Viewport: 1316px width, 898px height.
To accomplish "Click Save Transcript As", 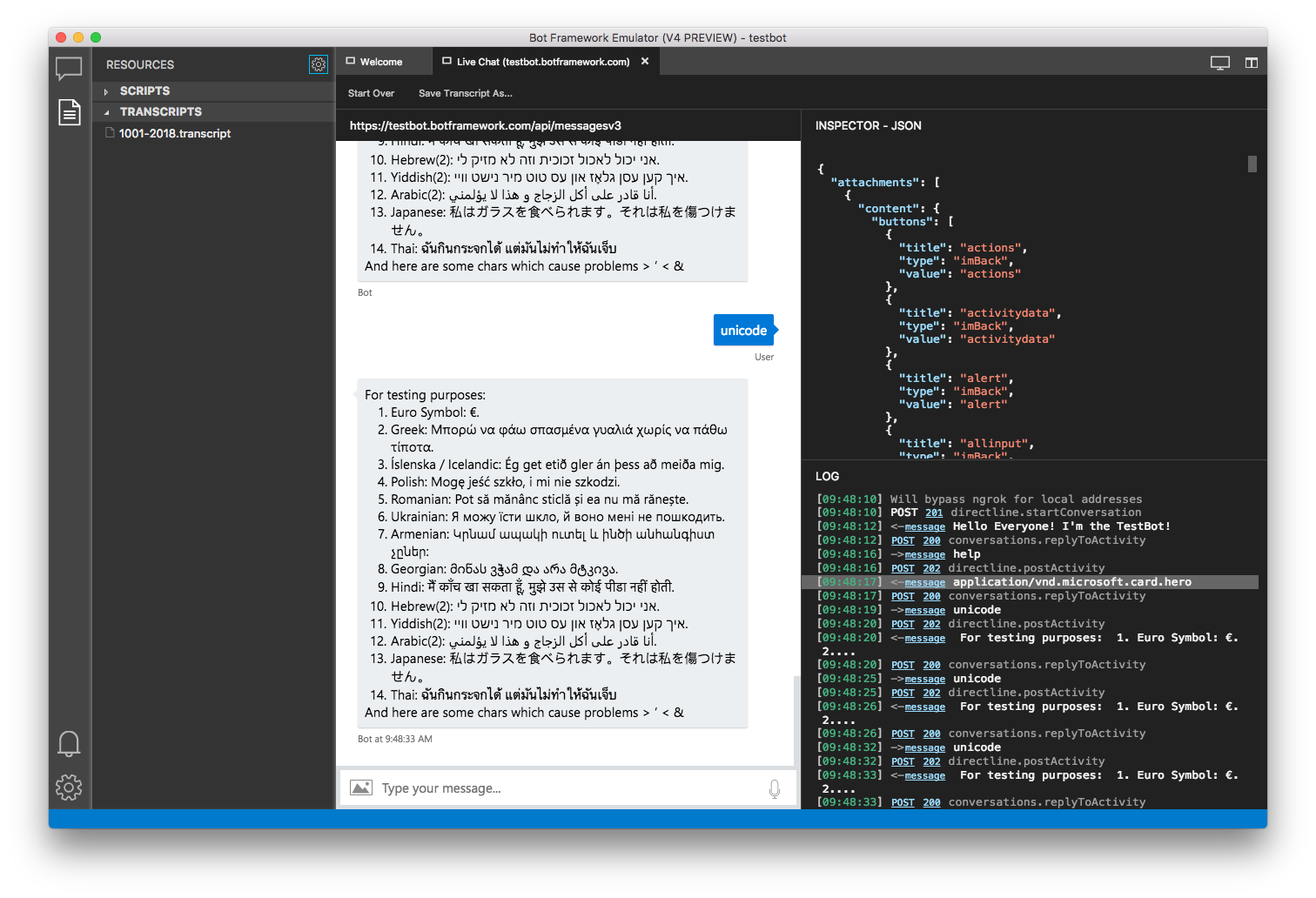I will (x=466, y=93).
